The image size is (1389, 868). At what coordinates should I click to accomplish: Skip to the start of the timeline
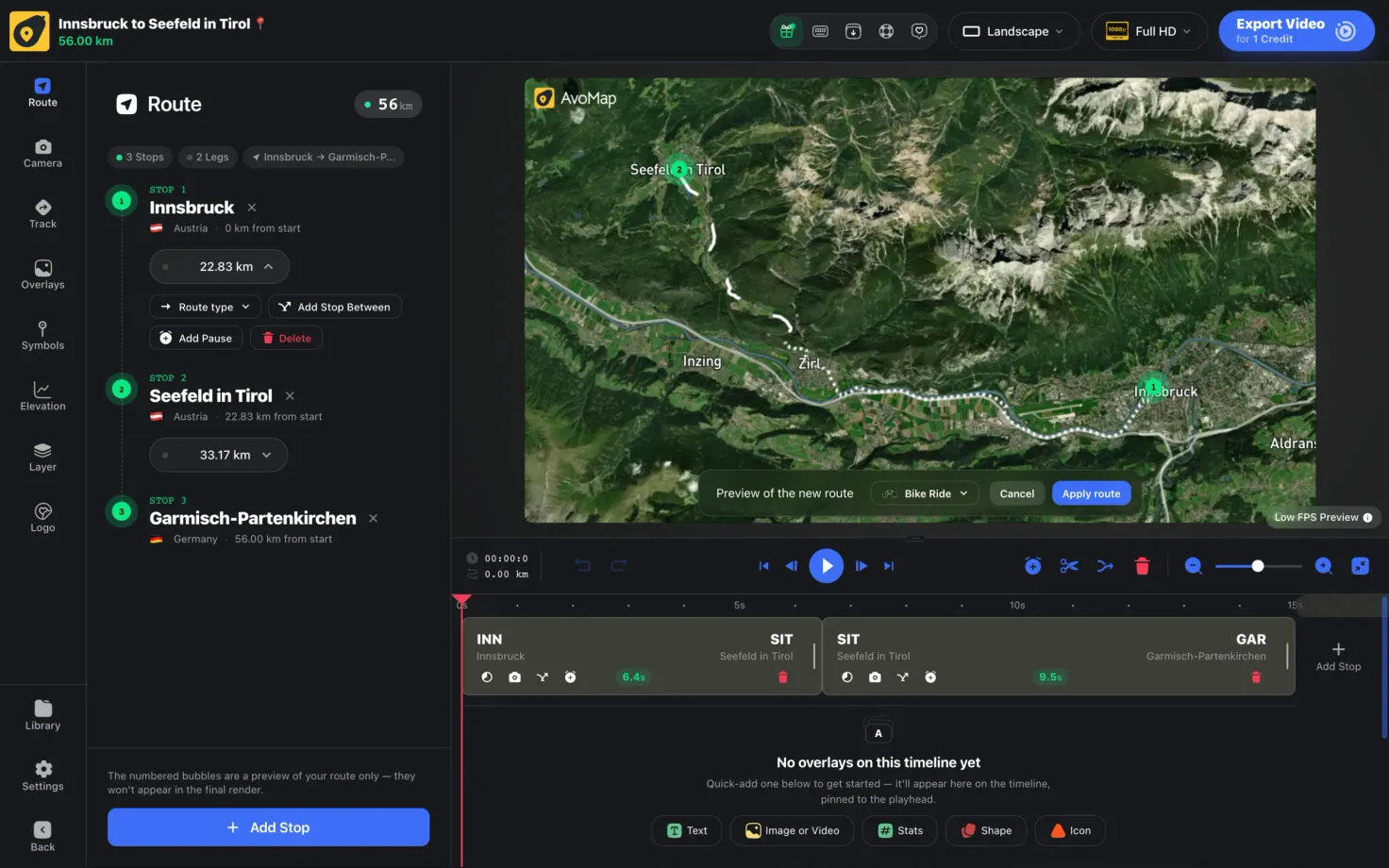763,566
